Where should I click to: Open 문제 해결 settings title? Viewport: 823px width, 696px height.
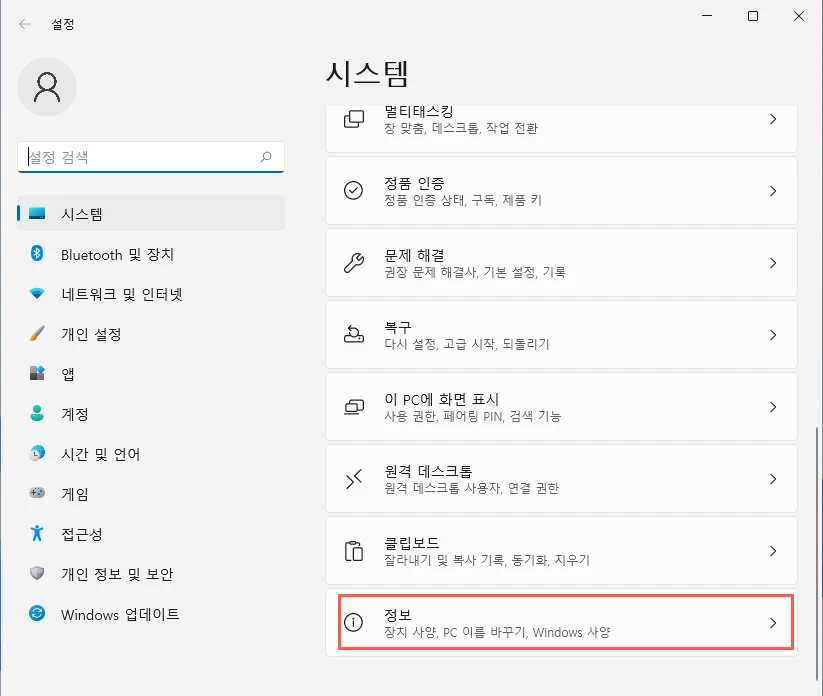[x=414, y=255]
